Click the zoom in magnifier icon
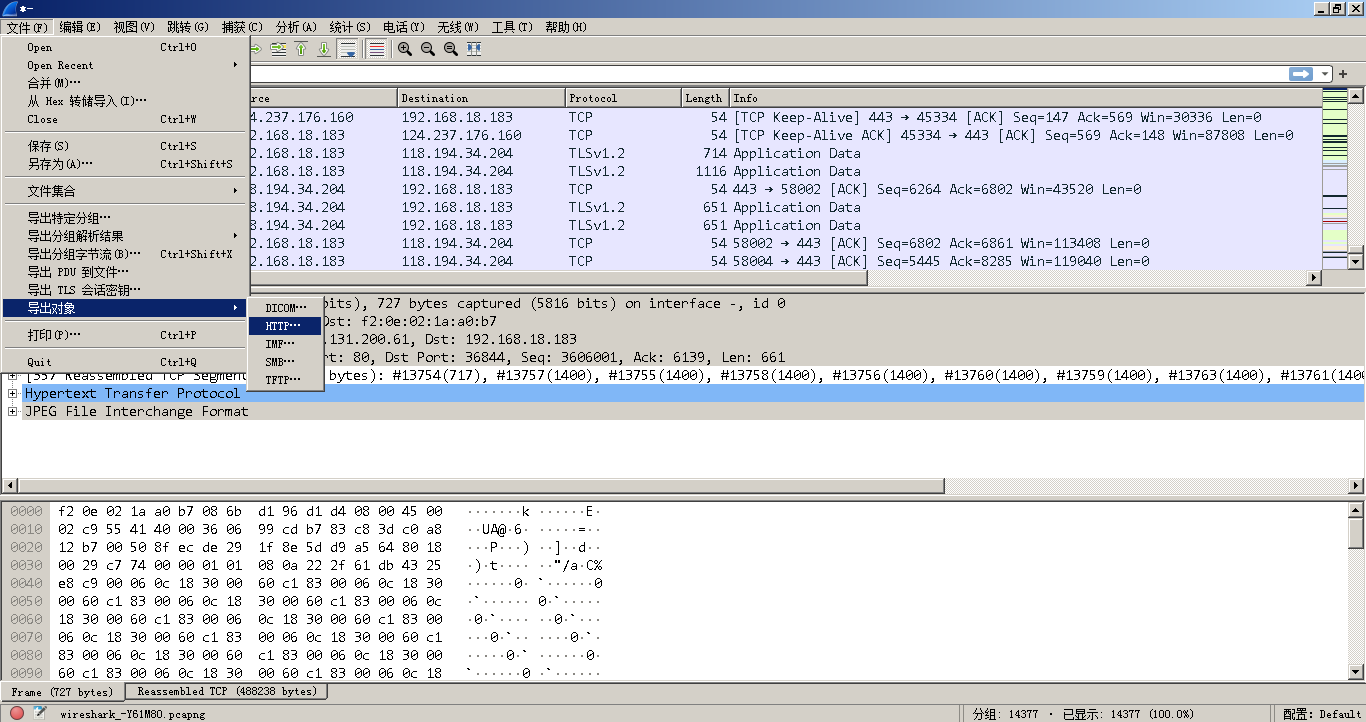Viewport: 1366px width, 722px height. (404, 48)
